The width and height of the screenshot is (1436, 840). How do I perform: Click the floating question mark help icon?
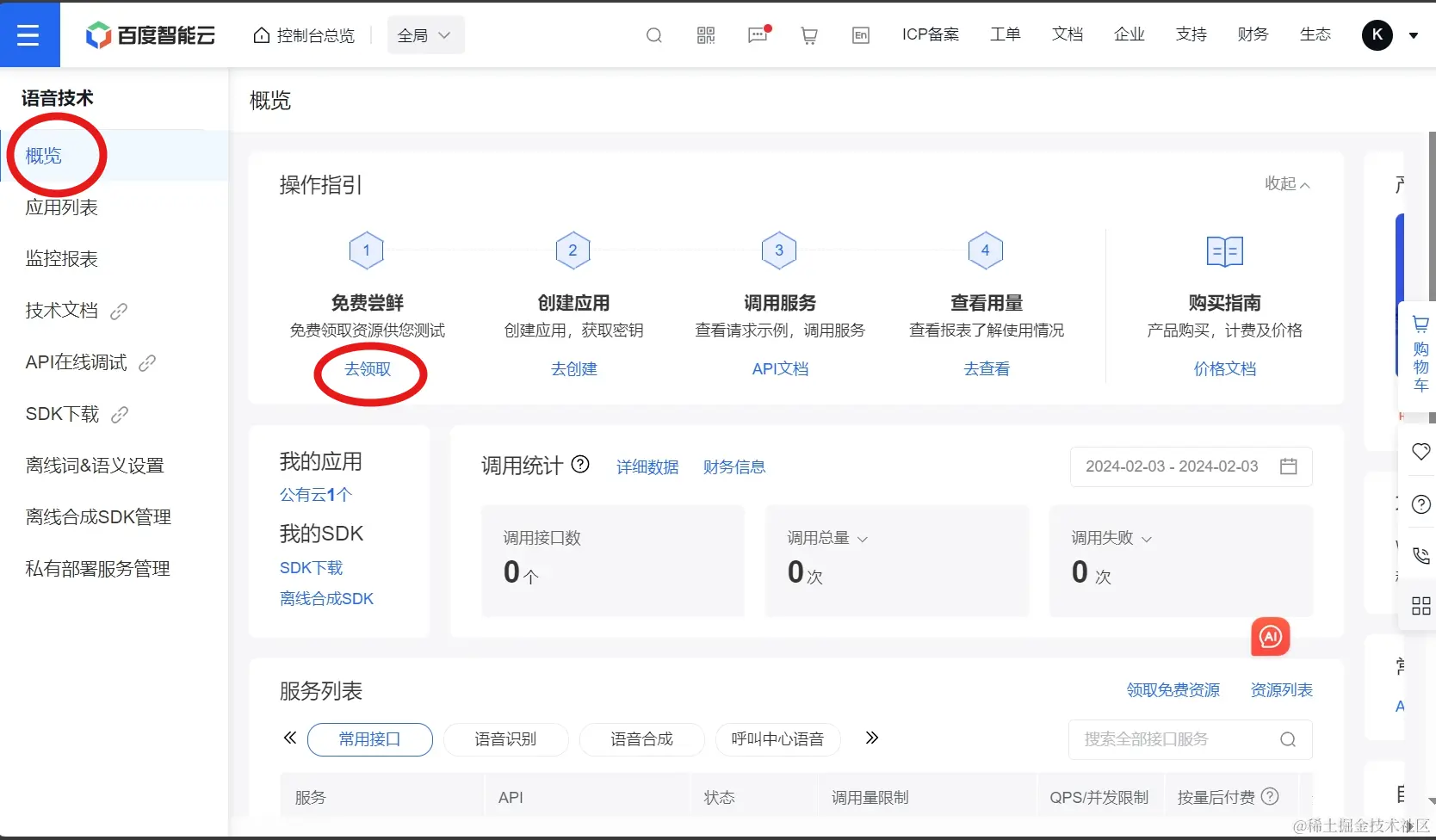(1421, 504)
